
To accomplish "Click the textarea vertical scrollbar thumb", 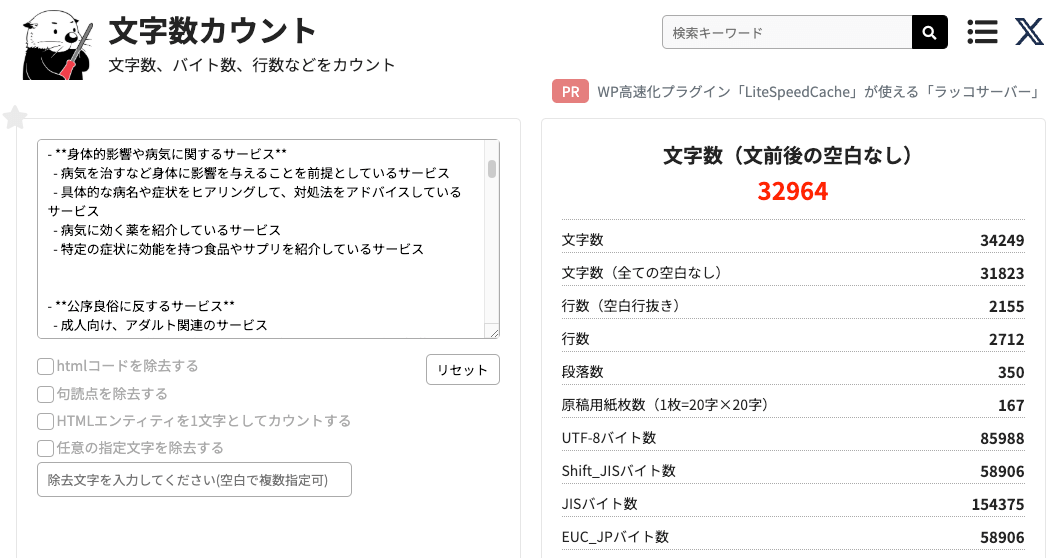I will pos(492,168).
